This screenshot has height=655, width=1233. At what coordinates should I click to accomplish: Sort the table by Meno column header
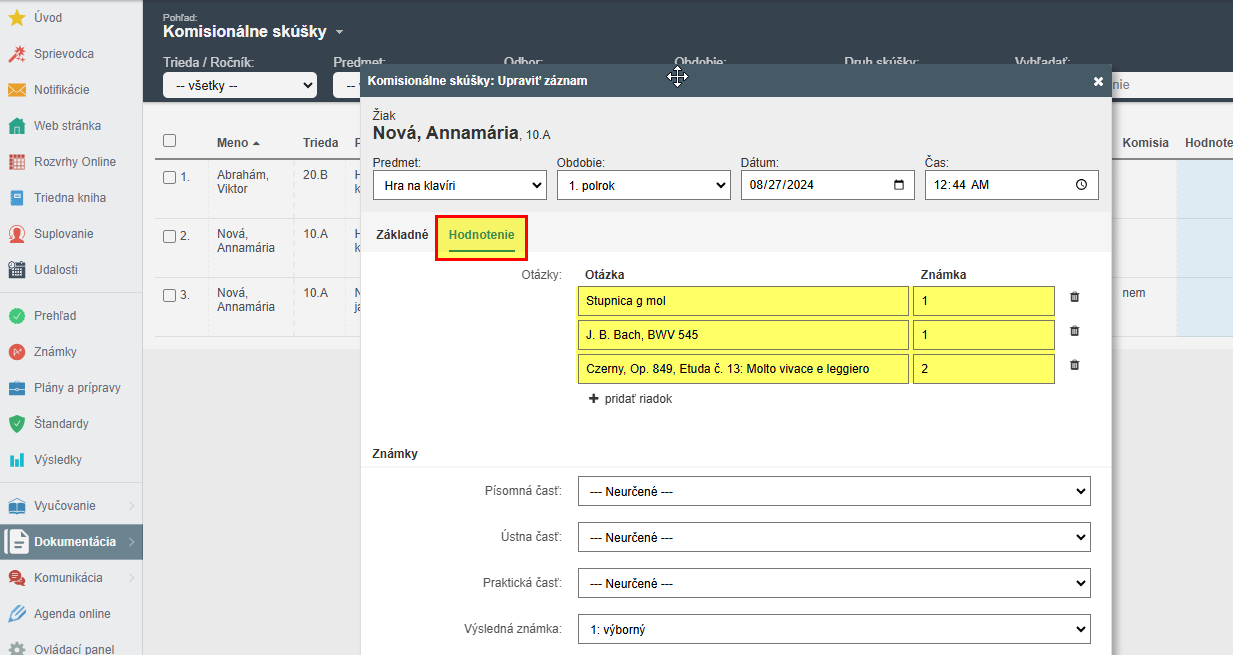click(x=232, y=143)
